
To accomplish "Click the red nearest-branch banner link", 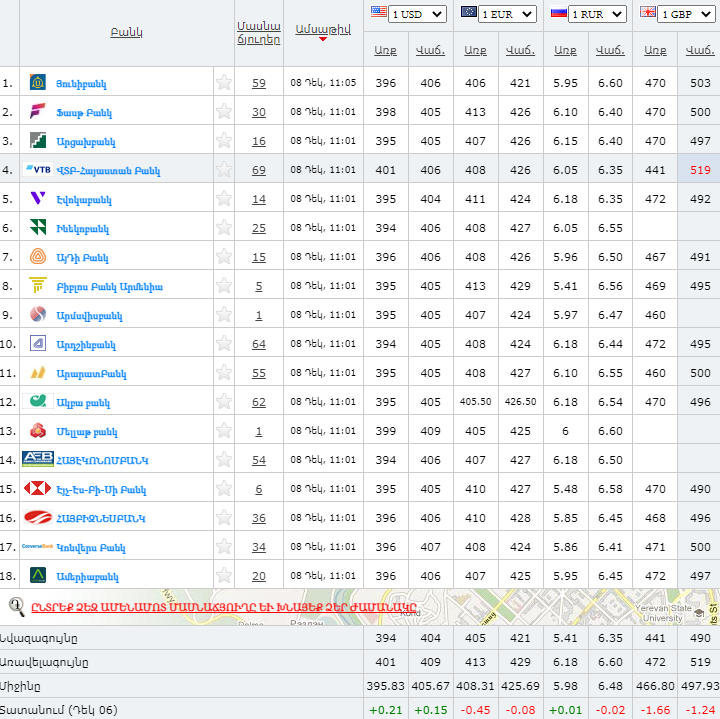I will pos(224,607).
